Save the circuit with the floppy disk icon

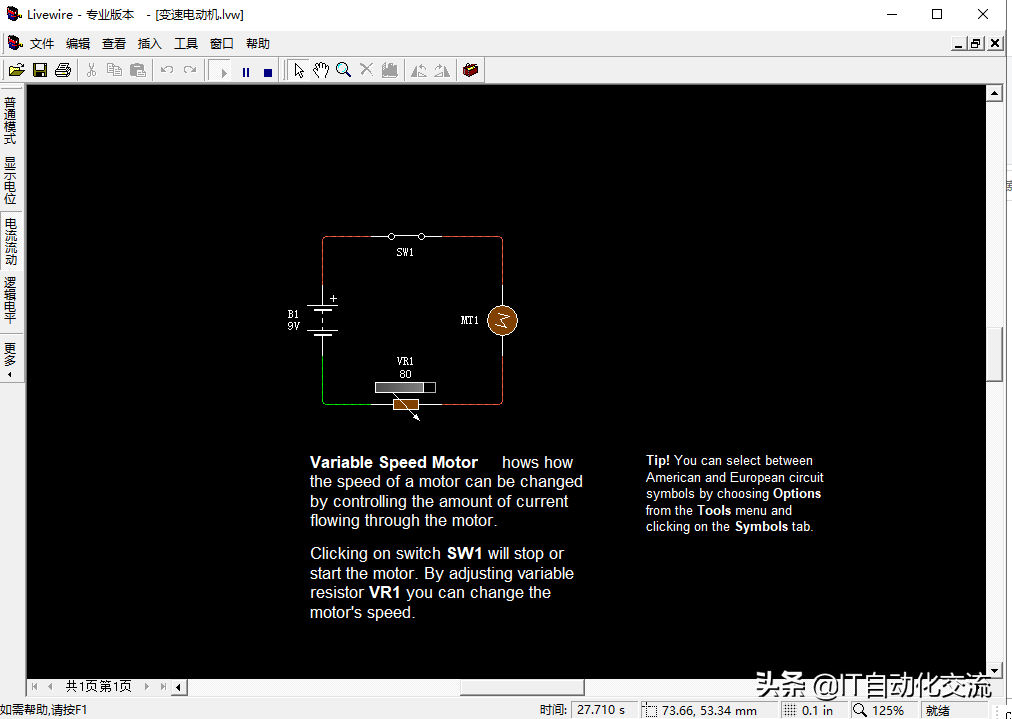[x=40, y=70]
